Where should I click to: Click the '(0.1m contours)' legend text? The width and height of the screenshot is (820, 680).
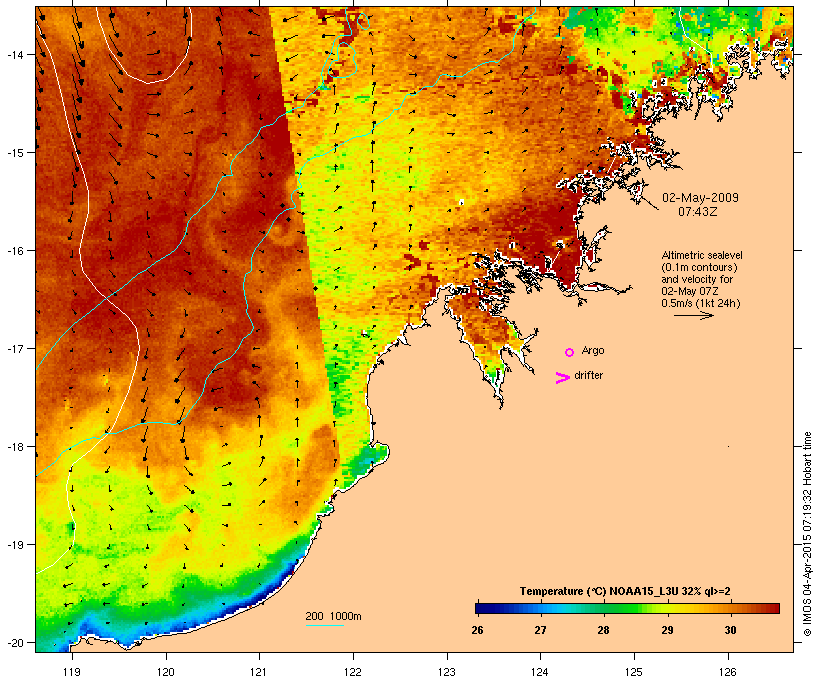click(x=700, y=267)
